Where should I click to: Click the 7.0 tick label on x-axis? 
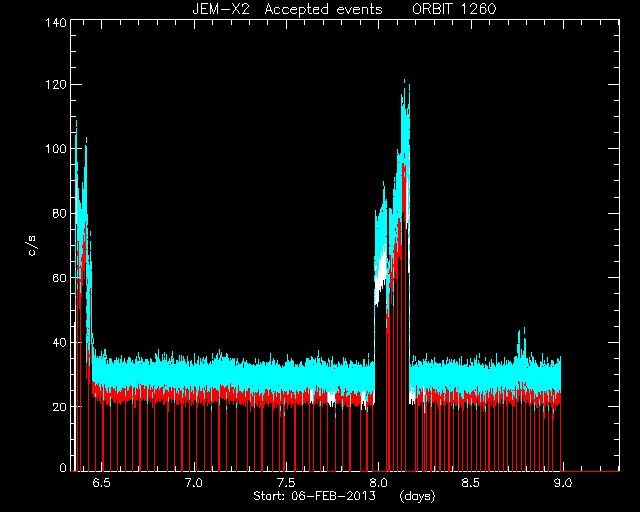click(x=193, y=483)
